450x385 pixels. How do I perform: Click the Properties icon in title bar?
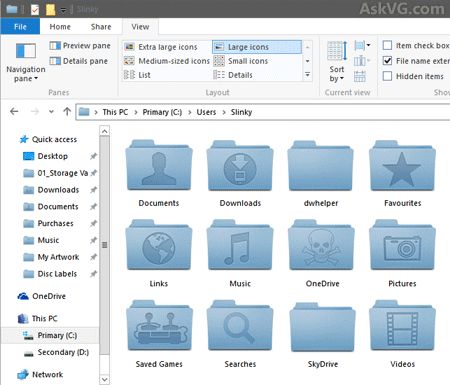coord(35,9)
